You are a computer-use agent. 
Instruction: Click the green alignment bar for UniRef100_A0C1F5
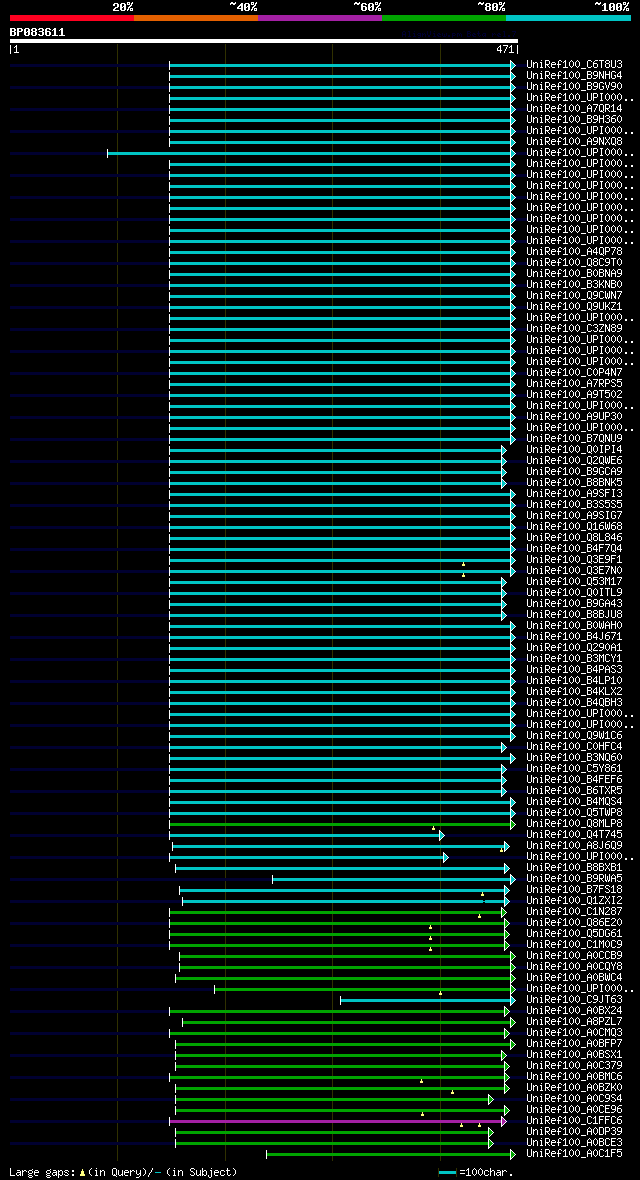389,1154
